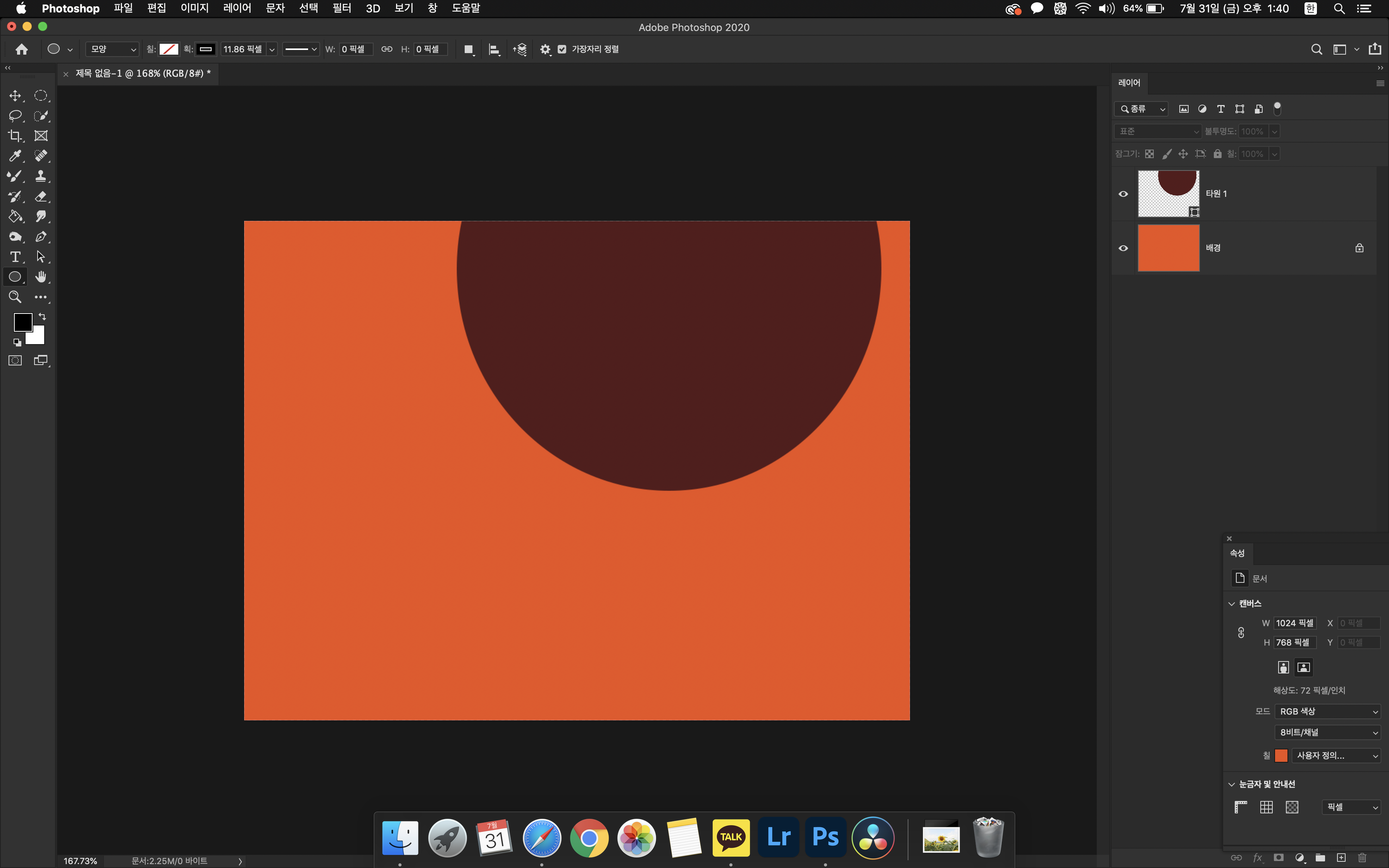Open the 필터 menu
Screen dimensions: 1389x868
pos(341,8)
